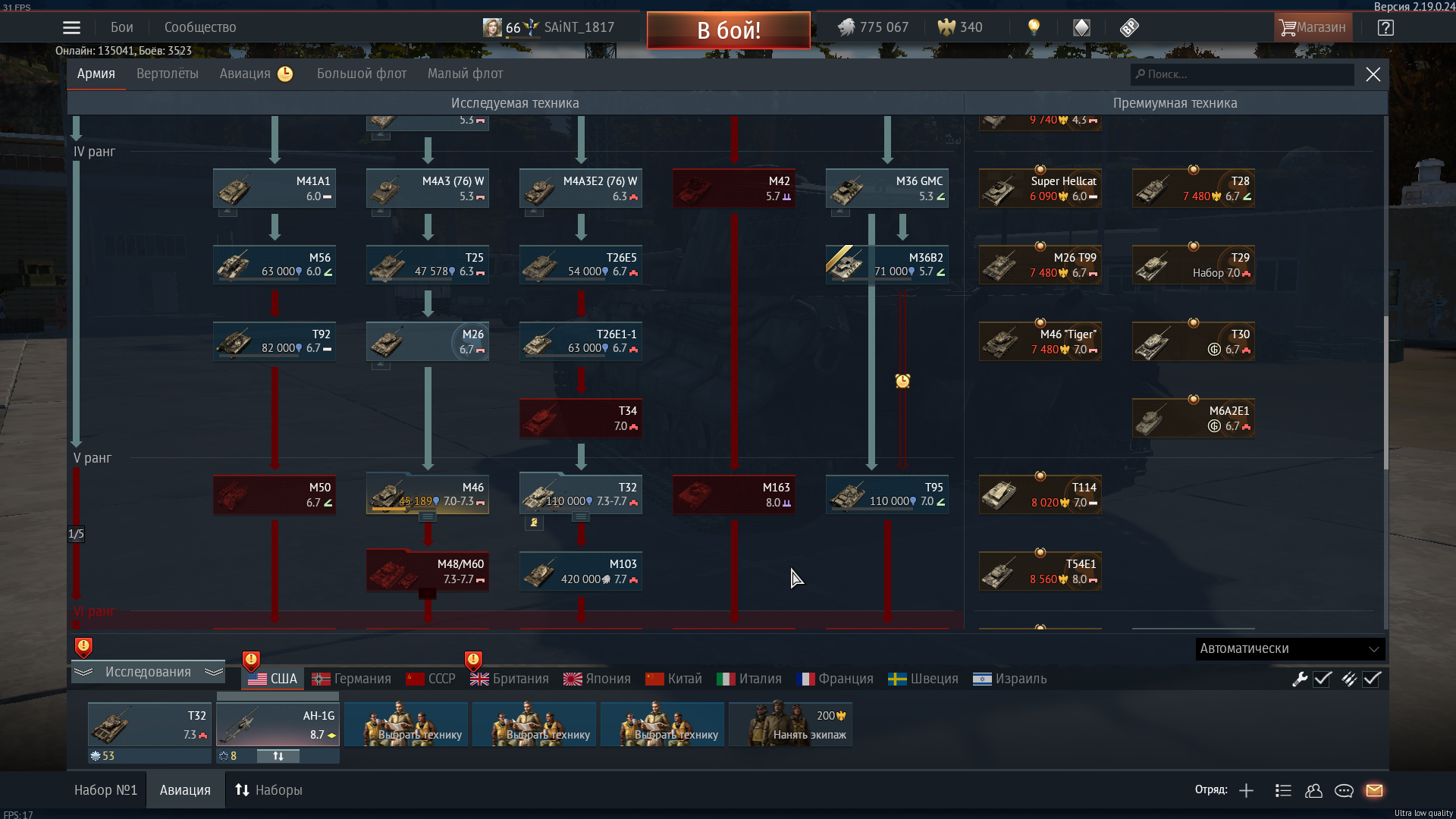Viewport: 1456px width, 819px height.
Task: Expand the group under M4A3E2 (76) W
Action: [x=534, y=212]
